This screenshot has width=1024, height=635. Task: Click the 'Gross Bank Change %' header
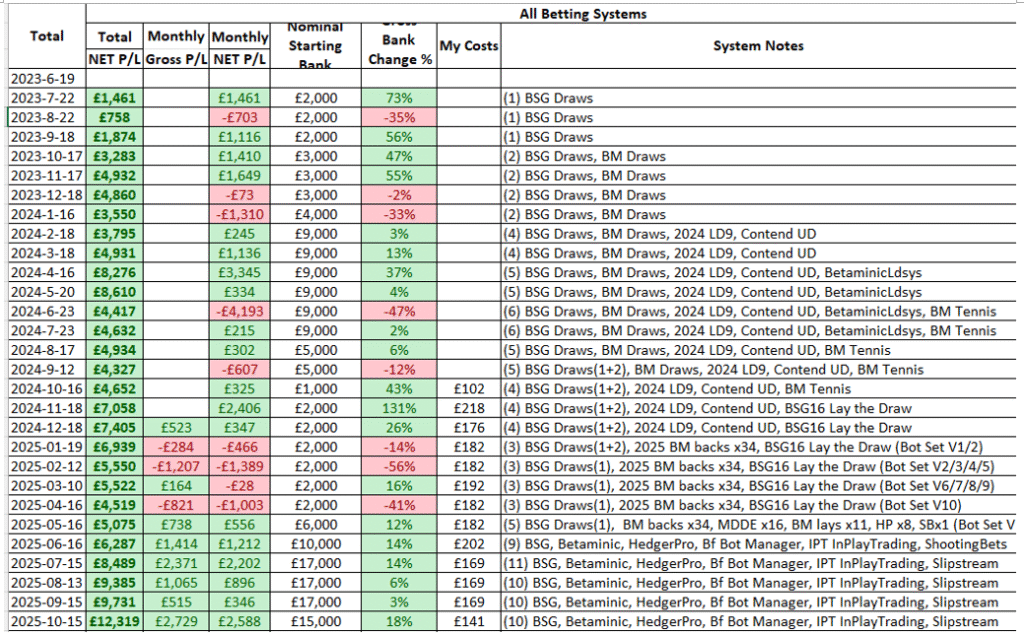(399, 46)
